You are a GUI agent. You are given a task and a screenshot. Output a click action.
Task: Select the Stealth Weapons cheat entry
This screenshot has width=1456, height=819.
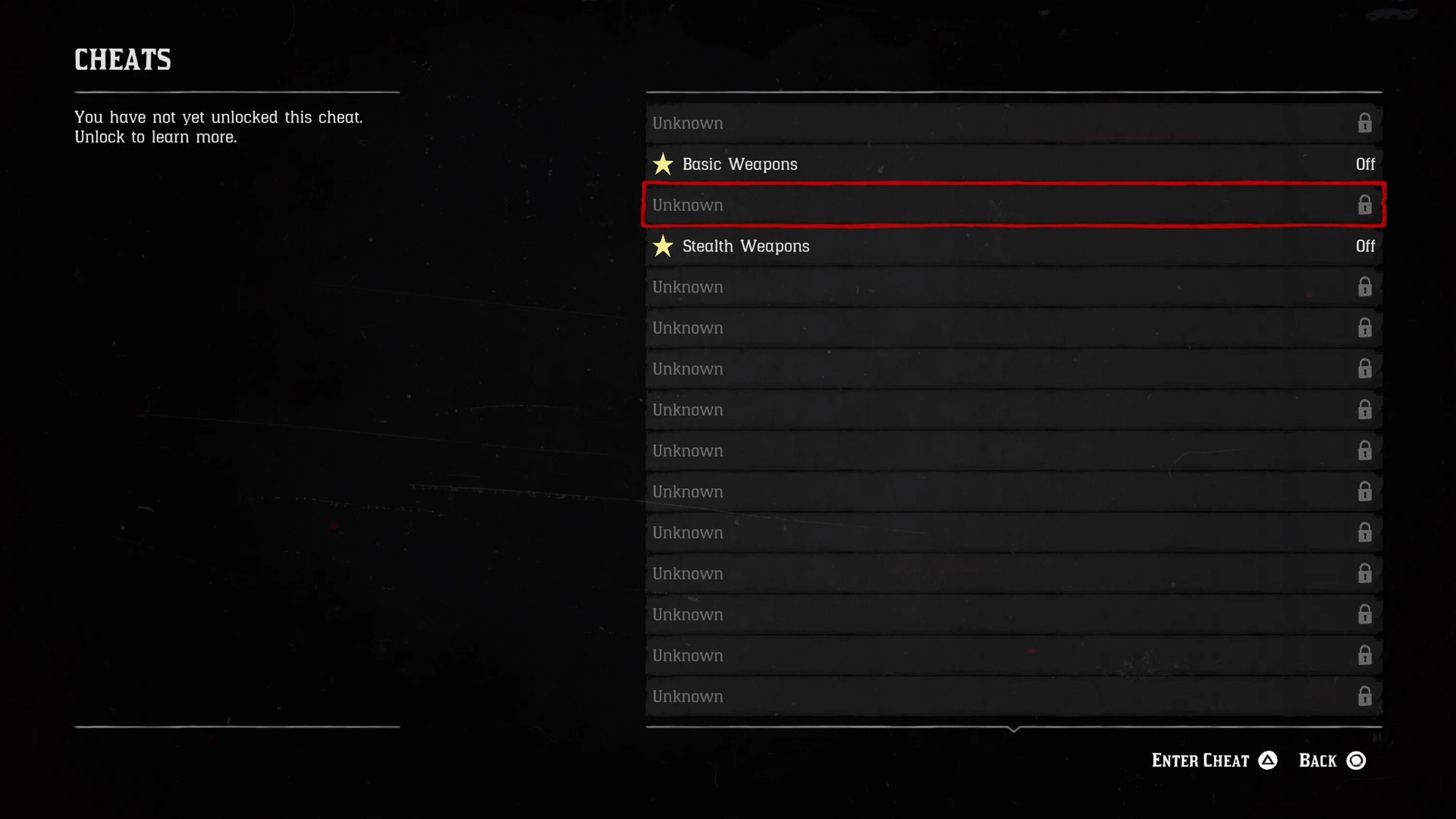click(1013, 245)
